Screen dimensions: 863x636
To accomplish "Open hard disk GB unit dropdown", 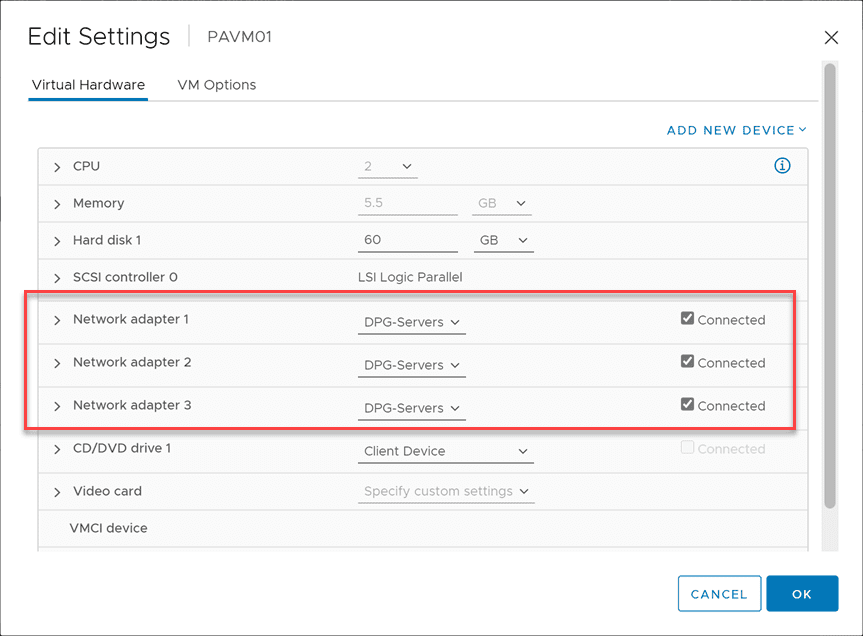I will pyautogui.click(x=502, y=241).
